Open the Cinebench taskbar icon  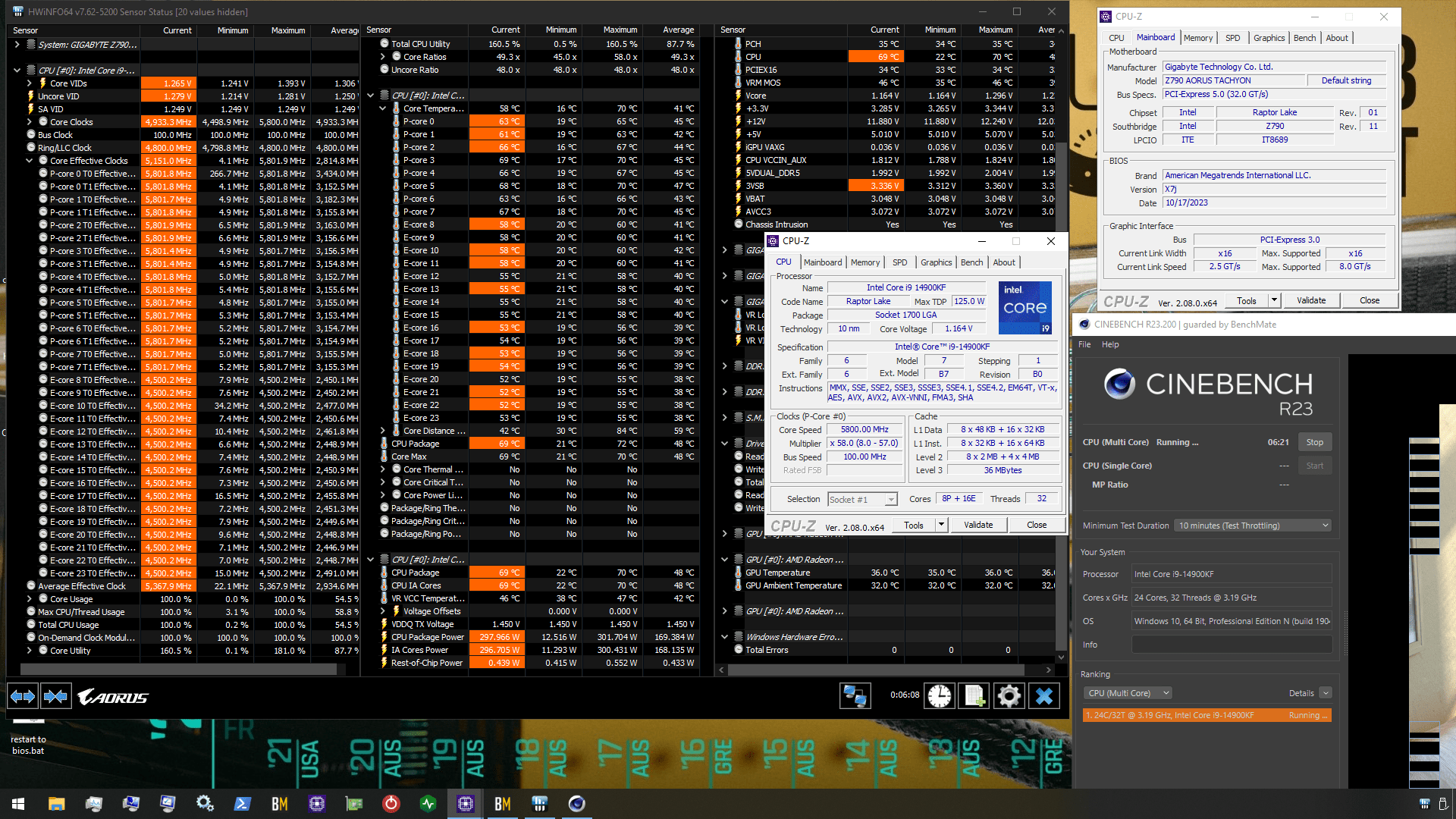point(576,804)
